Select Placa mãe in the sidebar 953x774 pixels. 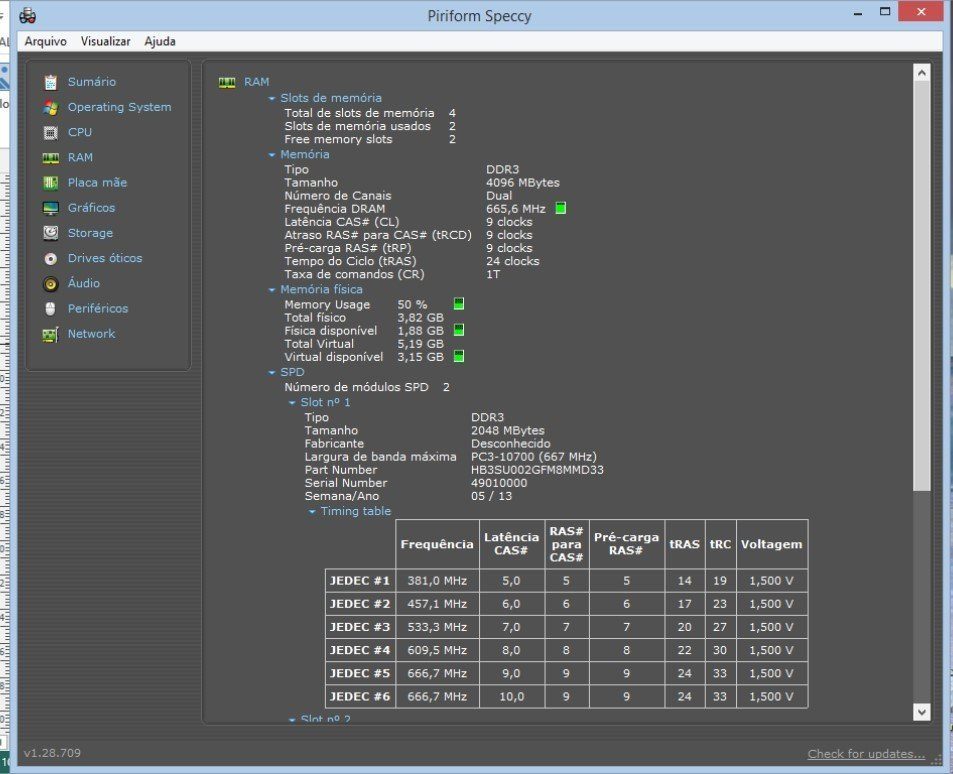(97, 183)
